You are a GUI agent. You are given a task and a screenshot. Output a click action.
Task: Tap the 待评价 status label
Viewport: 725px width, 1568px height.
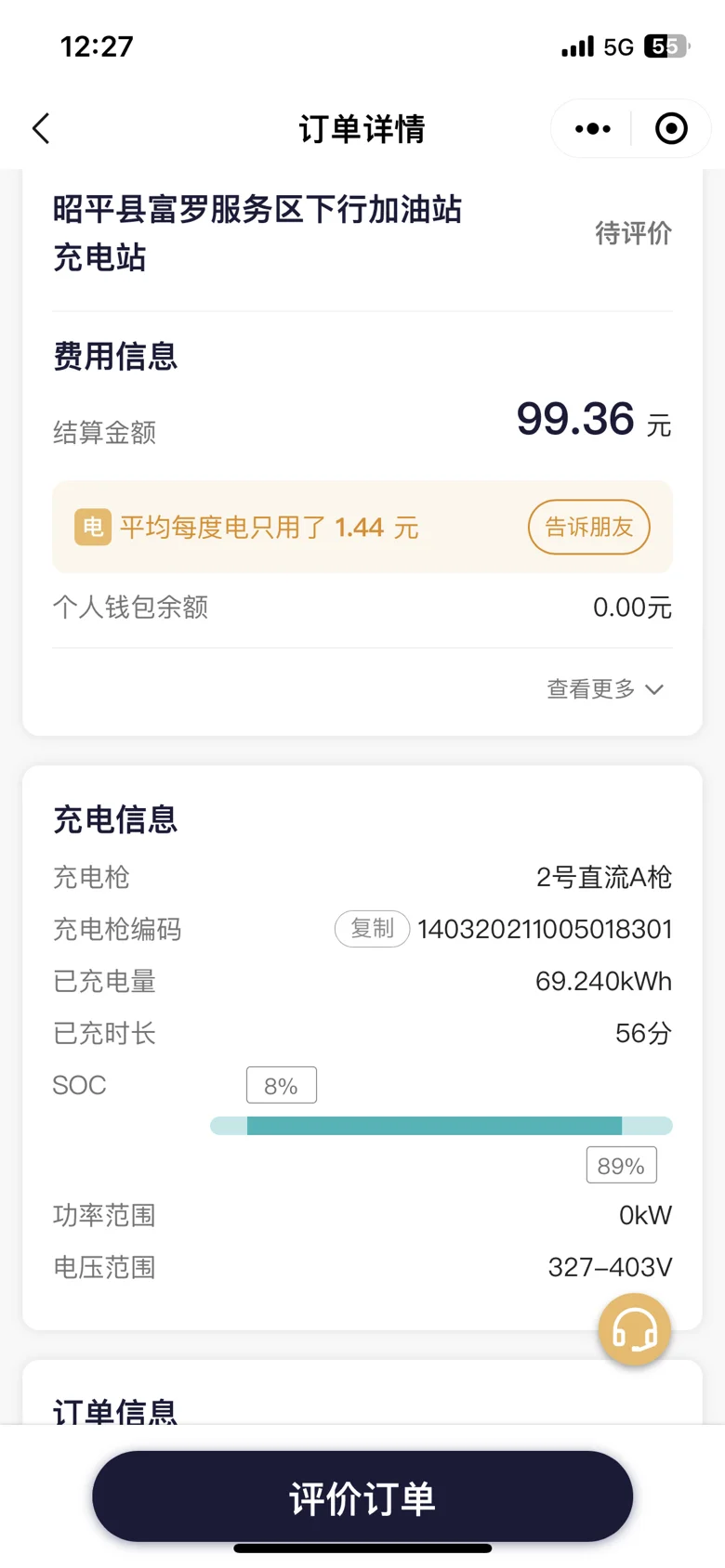633,233
